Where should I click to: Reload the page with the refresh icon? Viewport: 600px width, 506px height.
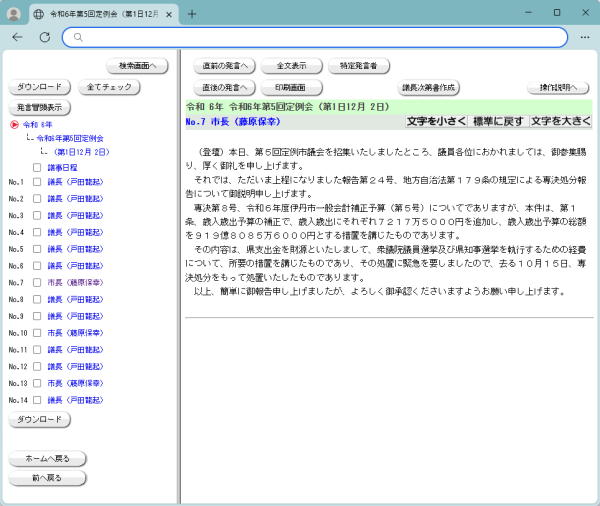(x=45, y=37)
